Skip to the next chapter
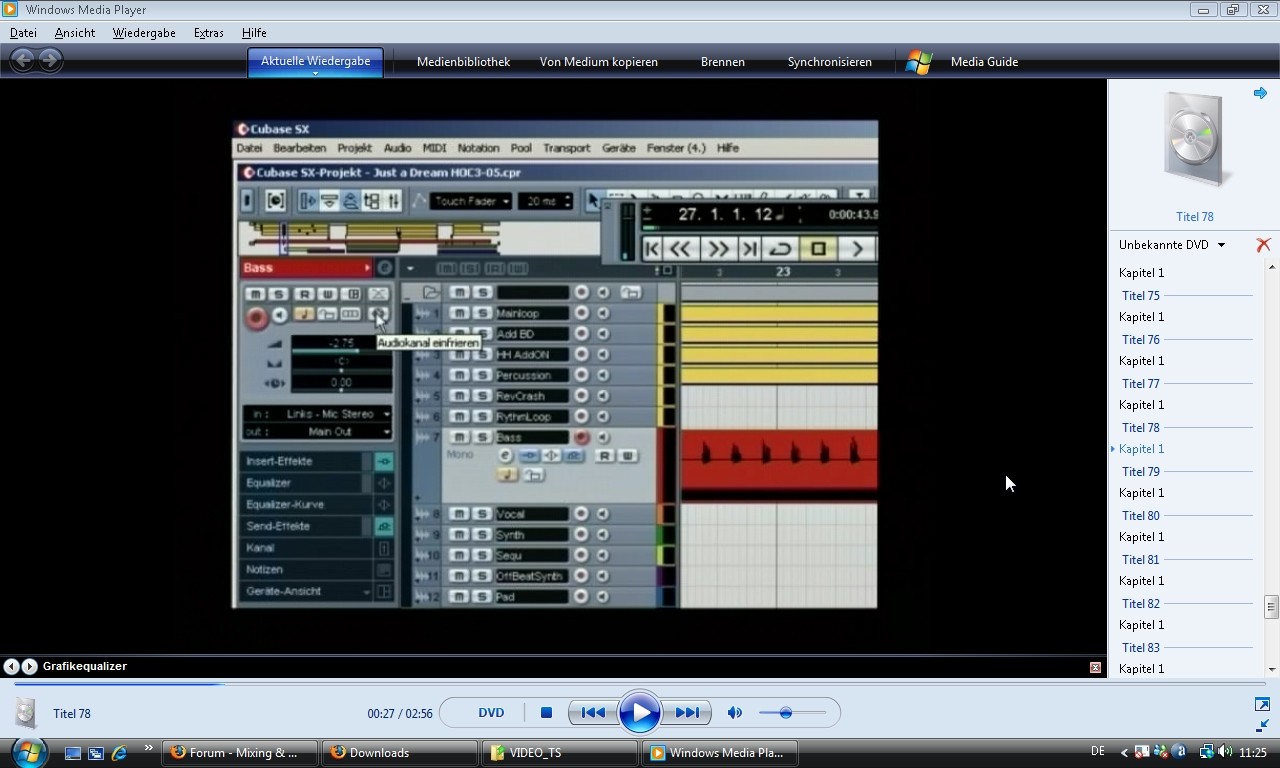Viewport: 1280px width, 768px height. coord(687,713)
